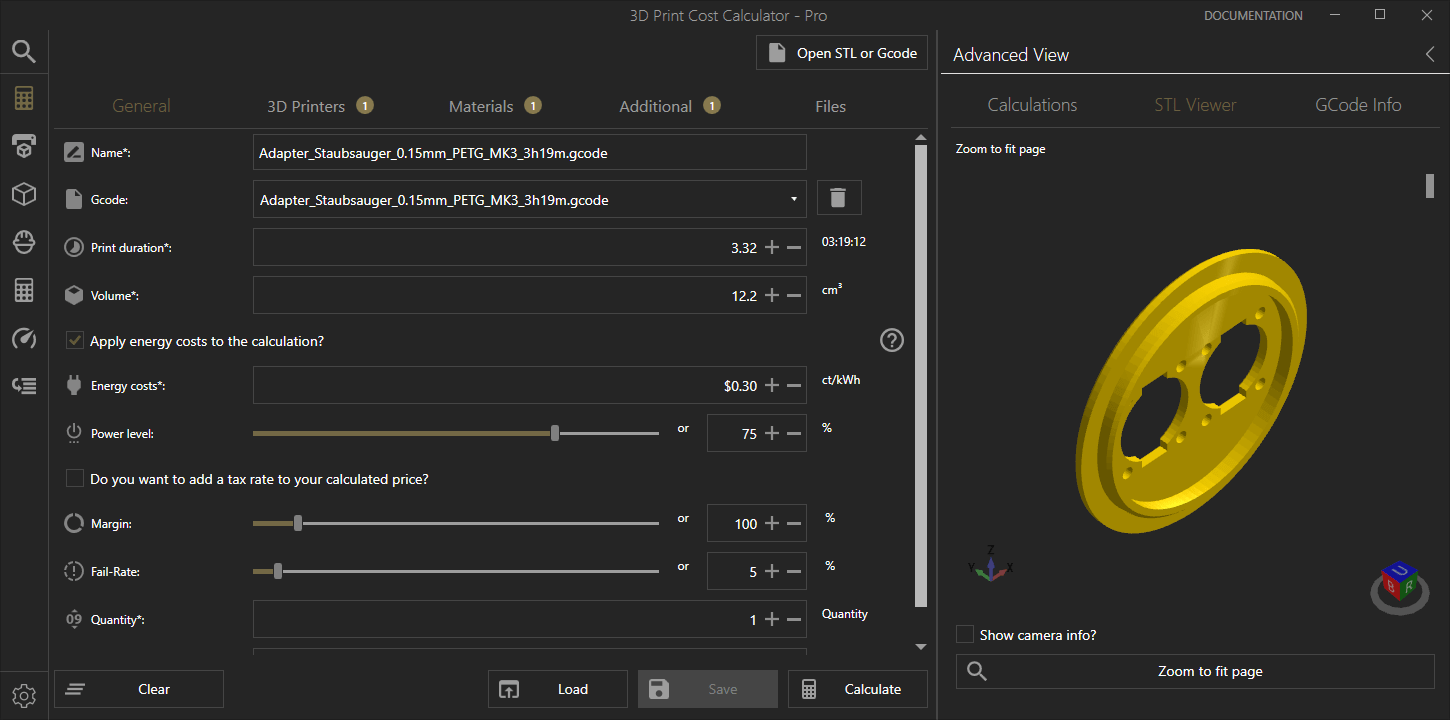Open the 3D printer icon in sidebar

pos(24,146)
